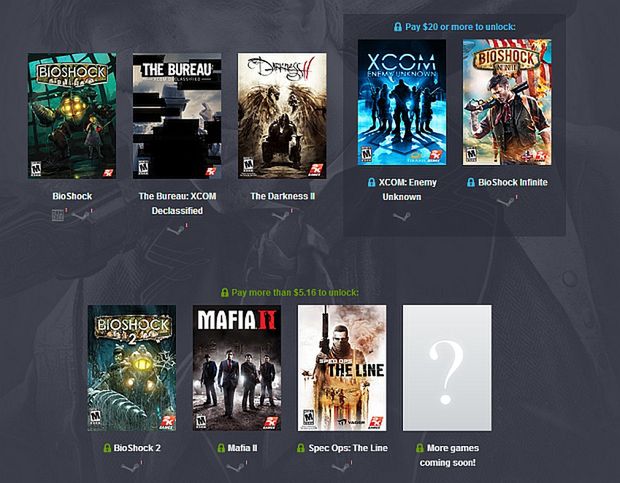Click the Spec Ops: The Line title

348,448
